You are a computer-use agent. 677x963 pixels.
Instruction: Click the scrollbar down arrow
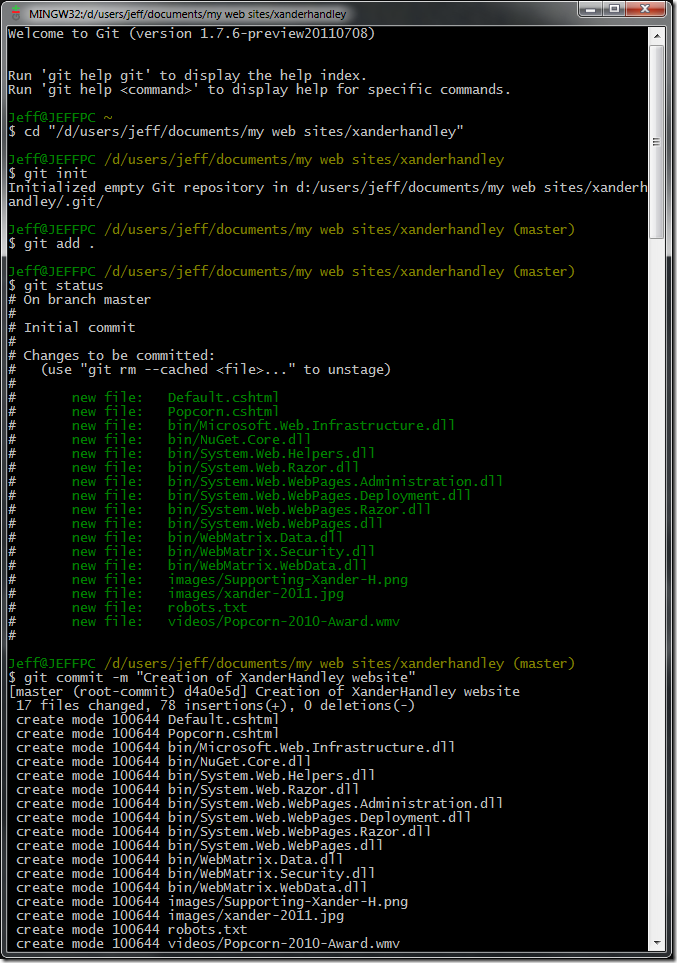click(657, 943)
